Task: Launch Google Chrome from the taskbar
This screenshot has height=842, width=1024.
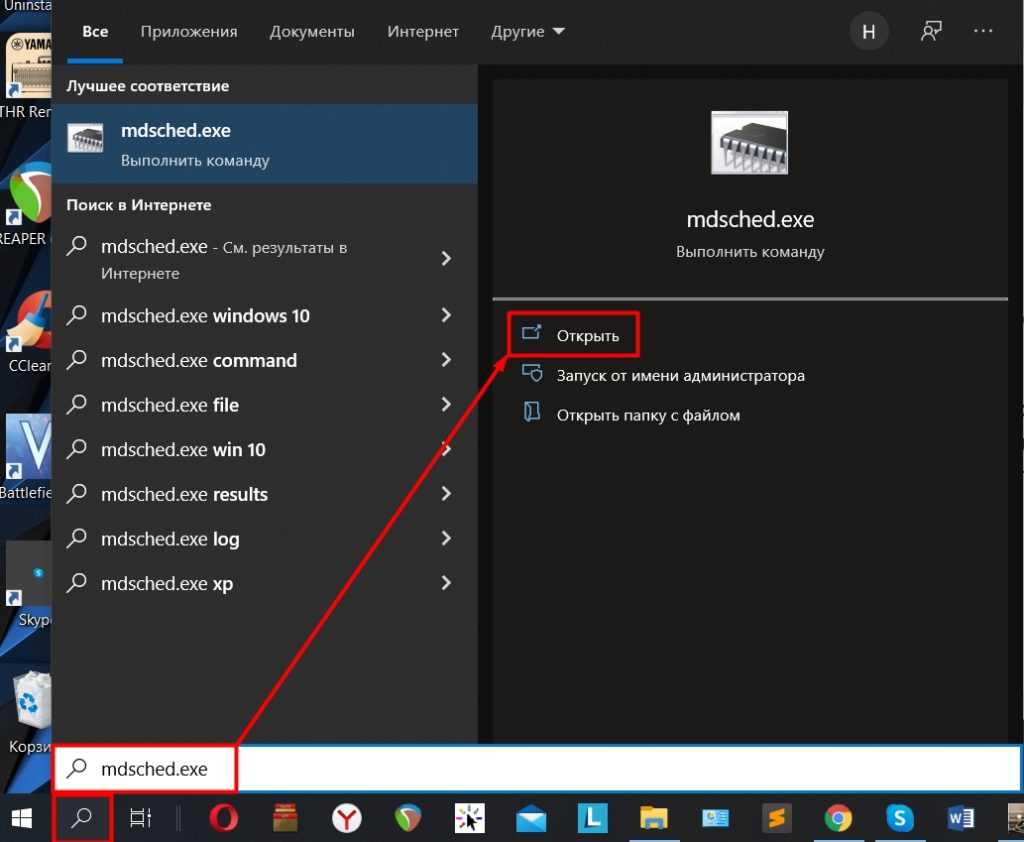Action: tap(838, 819)
